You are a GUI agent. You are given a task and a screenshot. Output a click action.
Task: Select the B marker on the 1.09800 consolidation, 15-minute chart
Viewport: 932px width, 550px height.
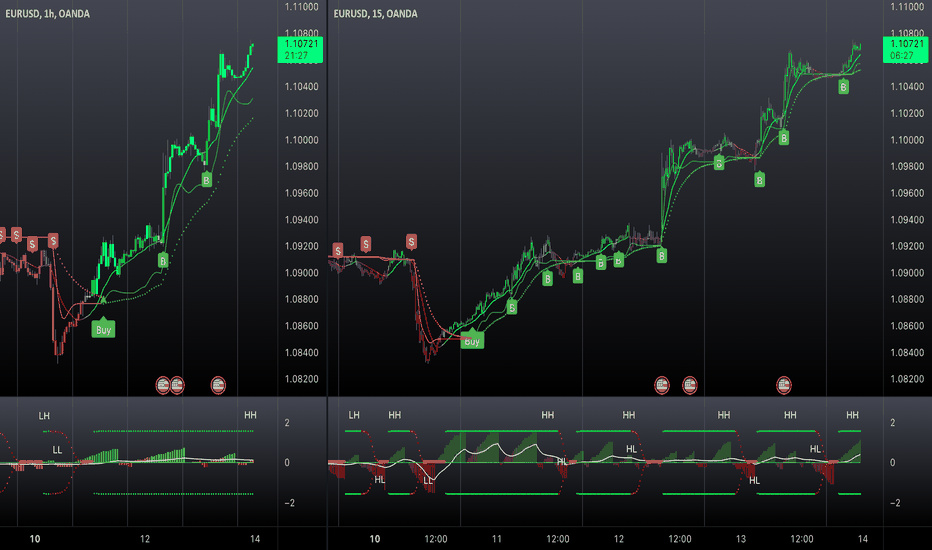tap(719, 162)
